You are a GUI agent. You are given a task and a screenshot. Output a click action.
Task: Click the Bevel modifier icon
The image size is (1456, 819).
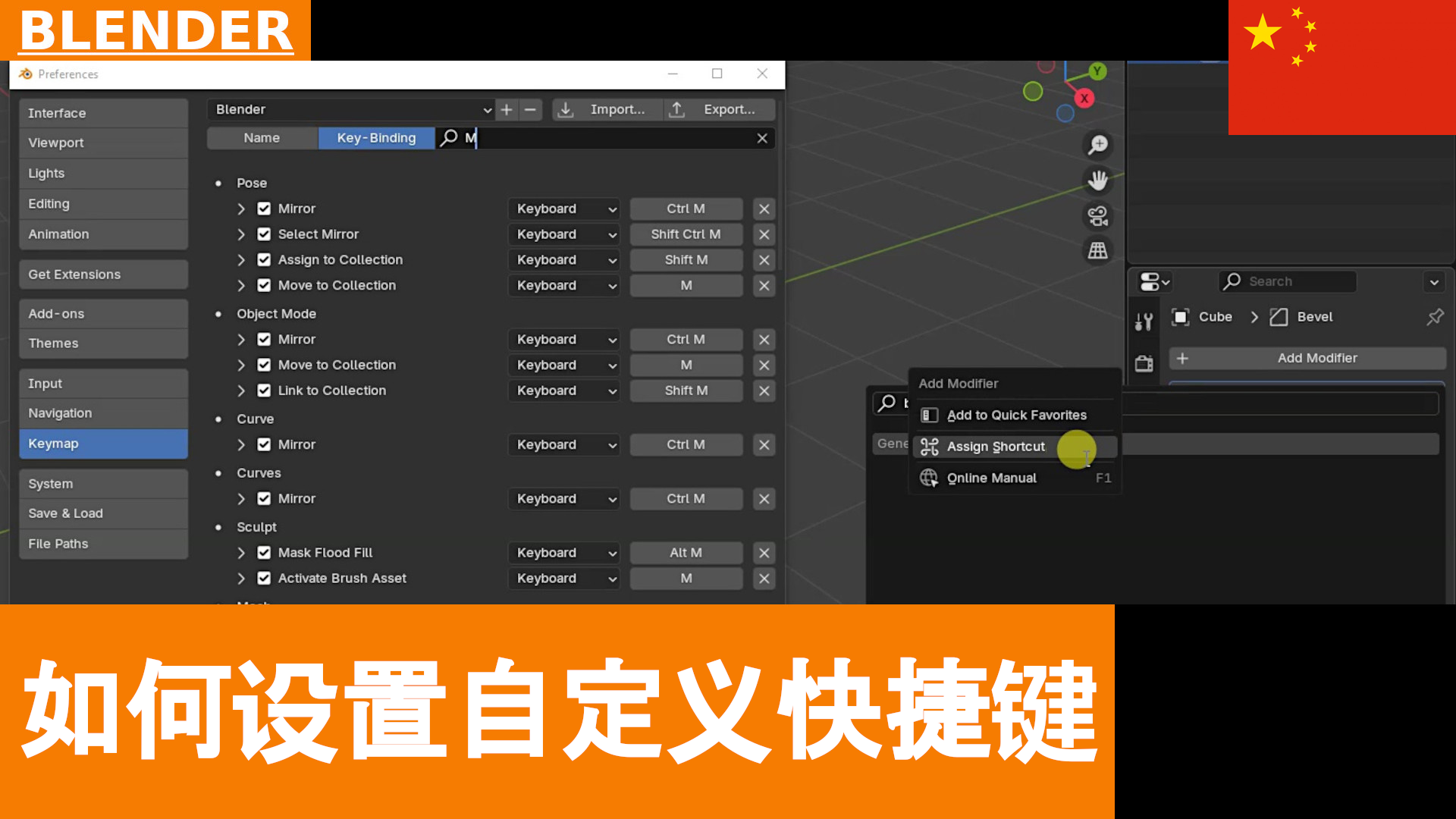(1279, 317)
